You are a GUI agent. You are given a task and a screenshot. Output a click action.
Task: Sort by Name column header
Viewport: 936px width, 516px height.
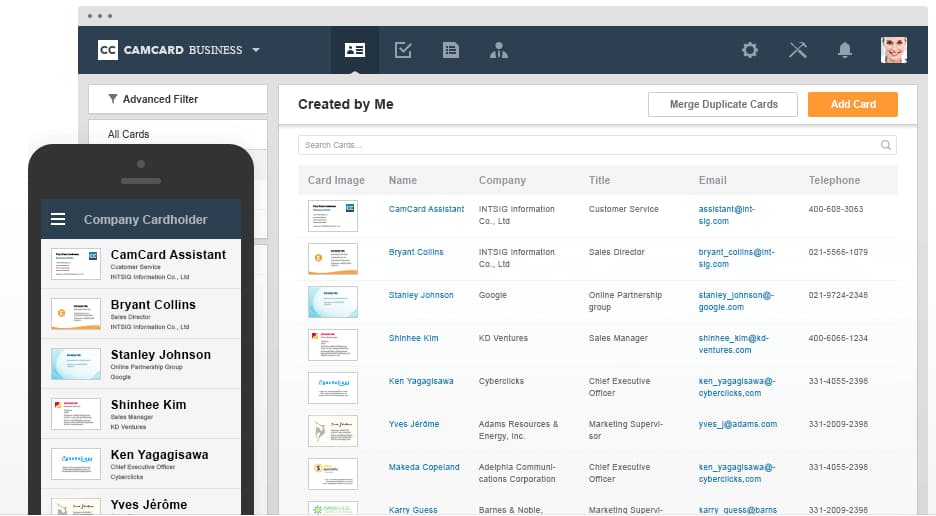pos(403,180)
